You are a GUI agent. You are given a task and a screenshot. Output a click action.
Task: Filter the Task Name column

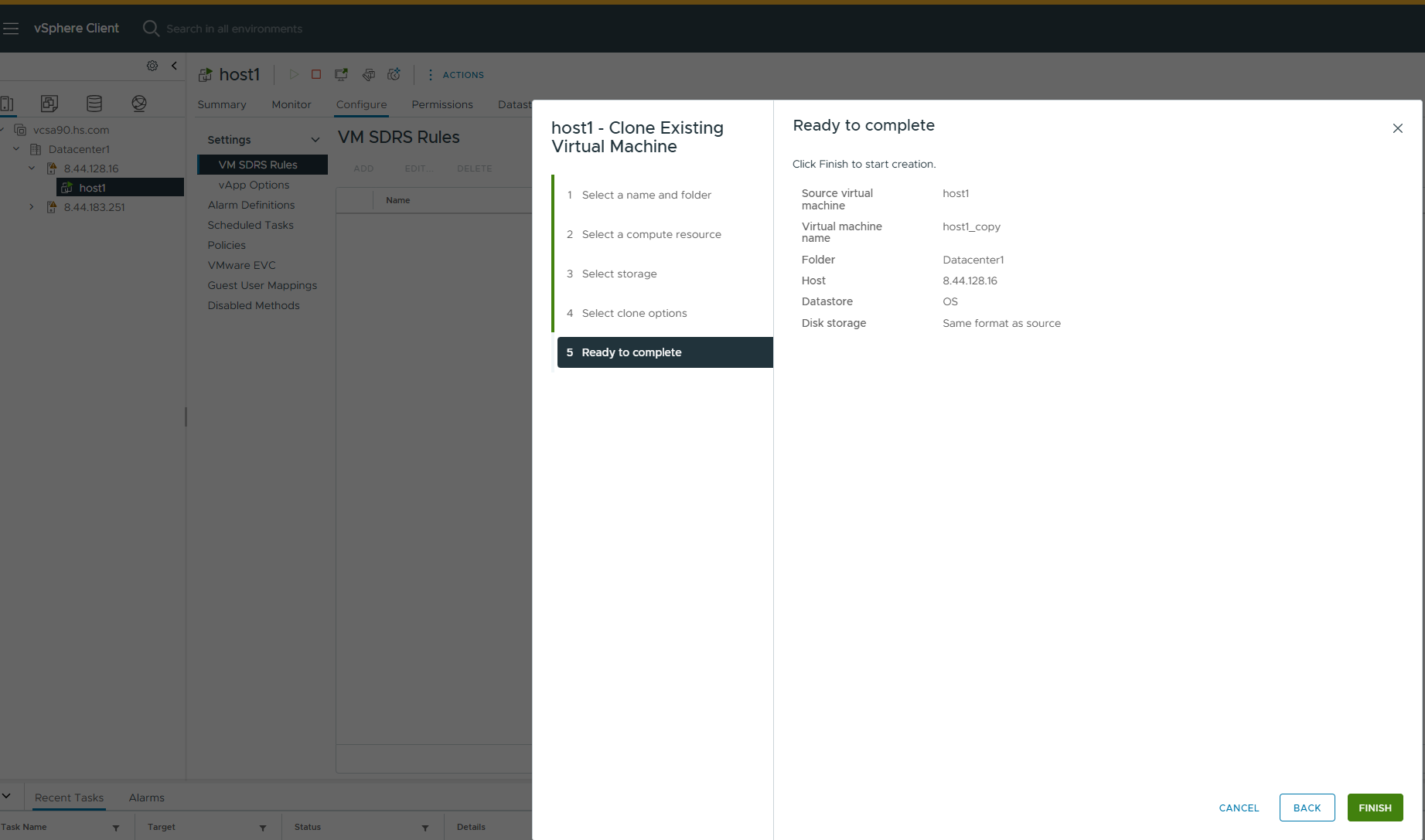(x=116, y=828)
